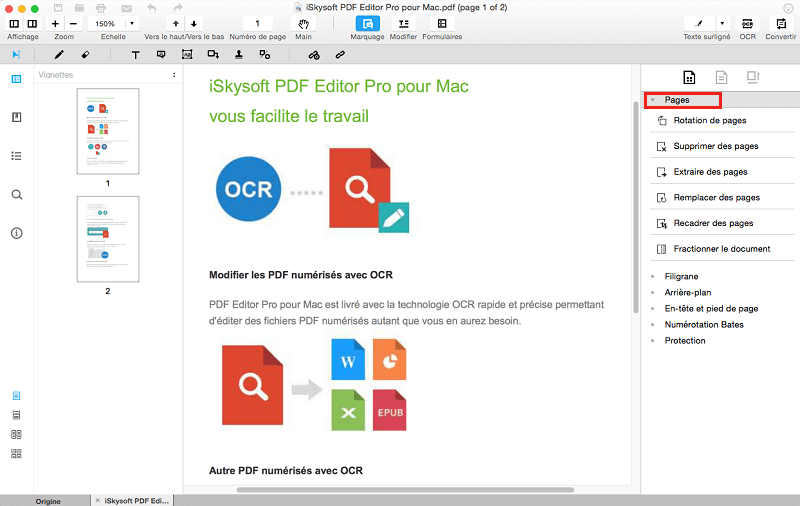Go to previous page with up arrow

coord(176,23)
